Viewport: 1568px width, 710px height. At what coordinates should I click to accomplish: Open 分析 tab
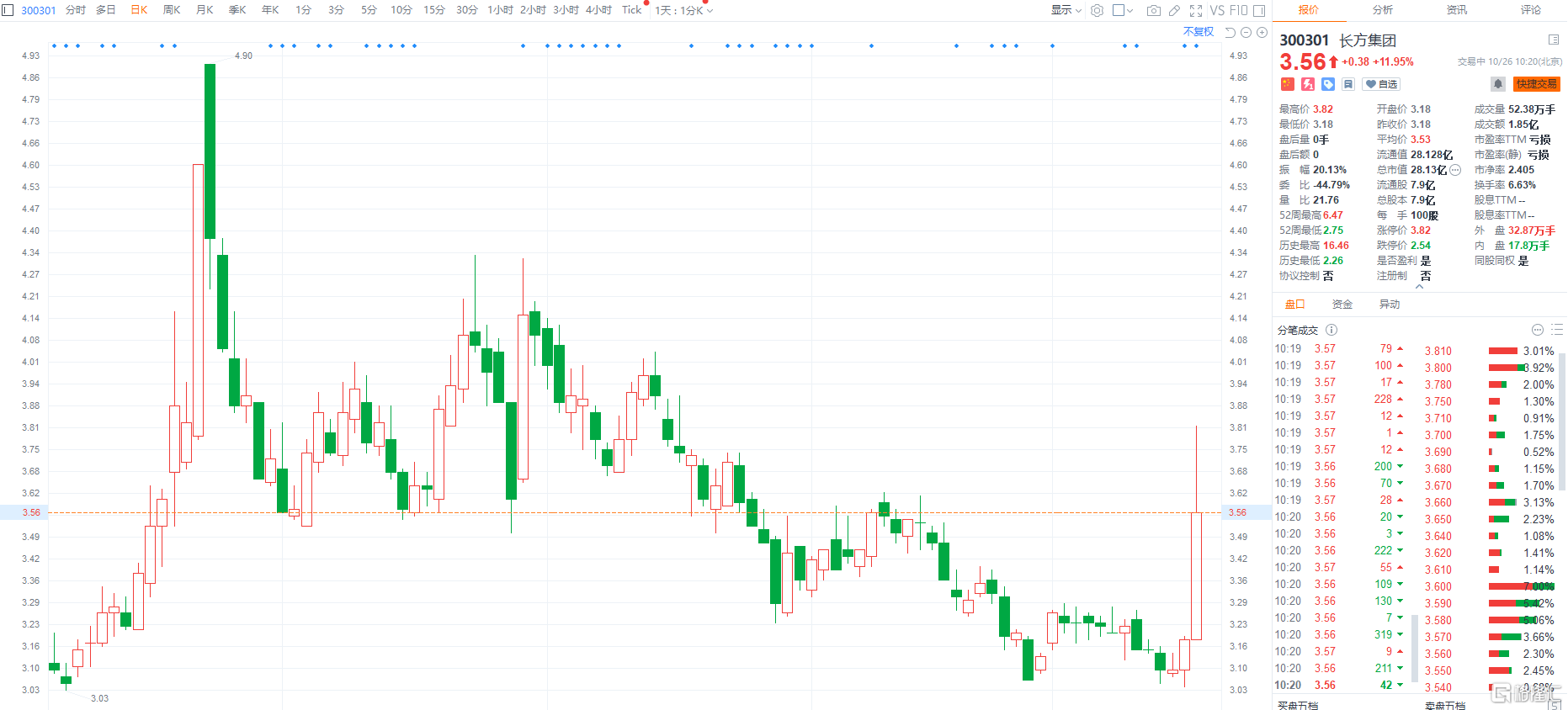click(1383, 10)
